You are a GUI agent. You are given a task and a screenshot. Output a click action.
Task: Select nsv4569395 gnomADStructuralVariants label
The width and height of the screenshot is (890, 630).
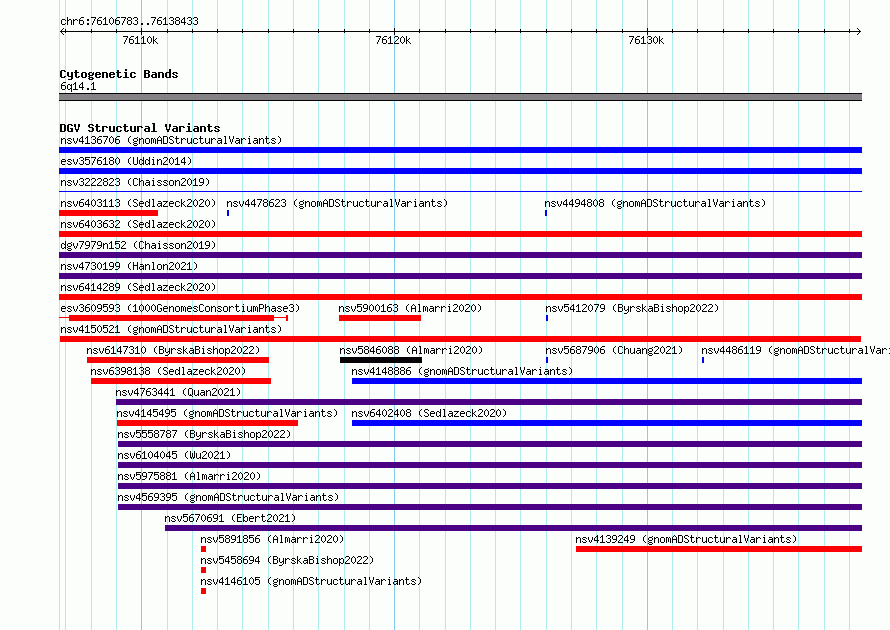click(228, 497)
